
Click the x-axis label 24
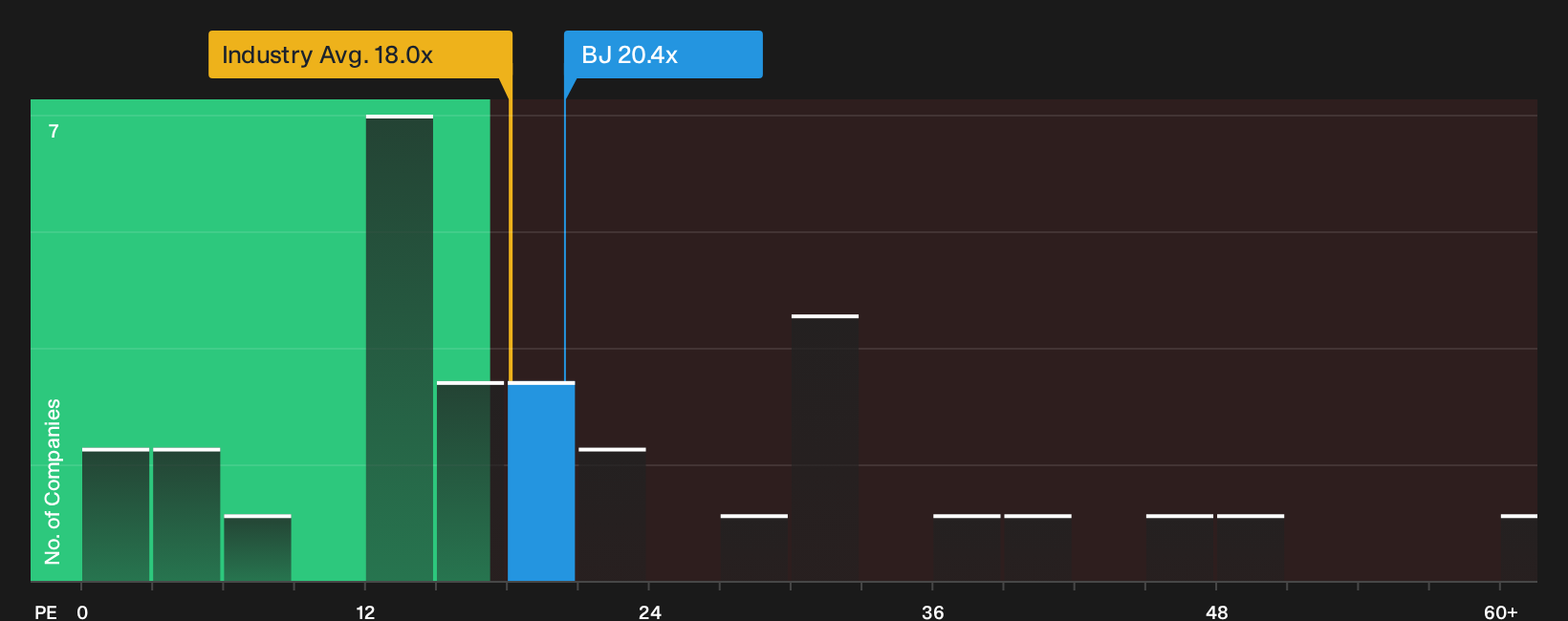point(649,611)
